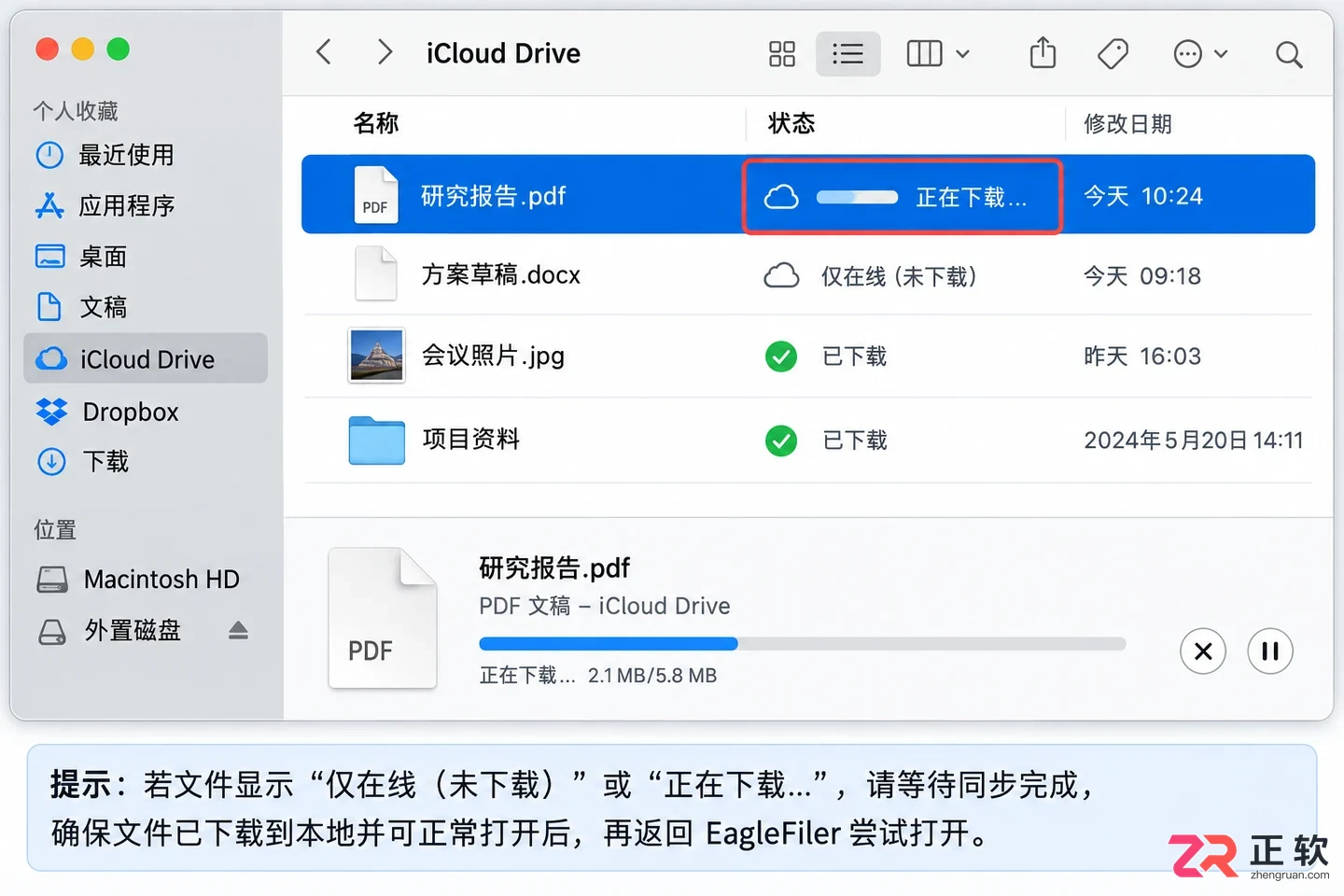Image resolution: width=1344 pixels, height=896 pixels.
Task: Eject the 外置磁盘 external disk
Action: (x=238, y=631)
